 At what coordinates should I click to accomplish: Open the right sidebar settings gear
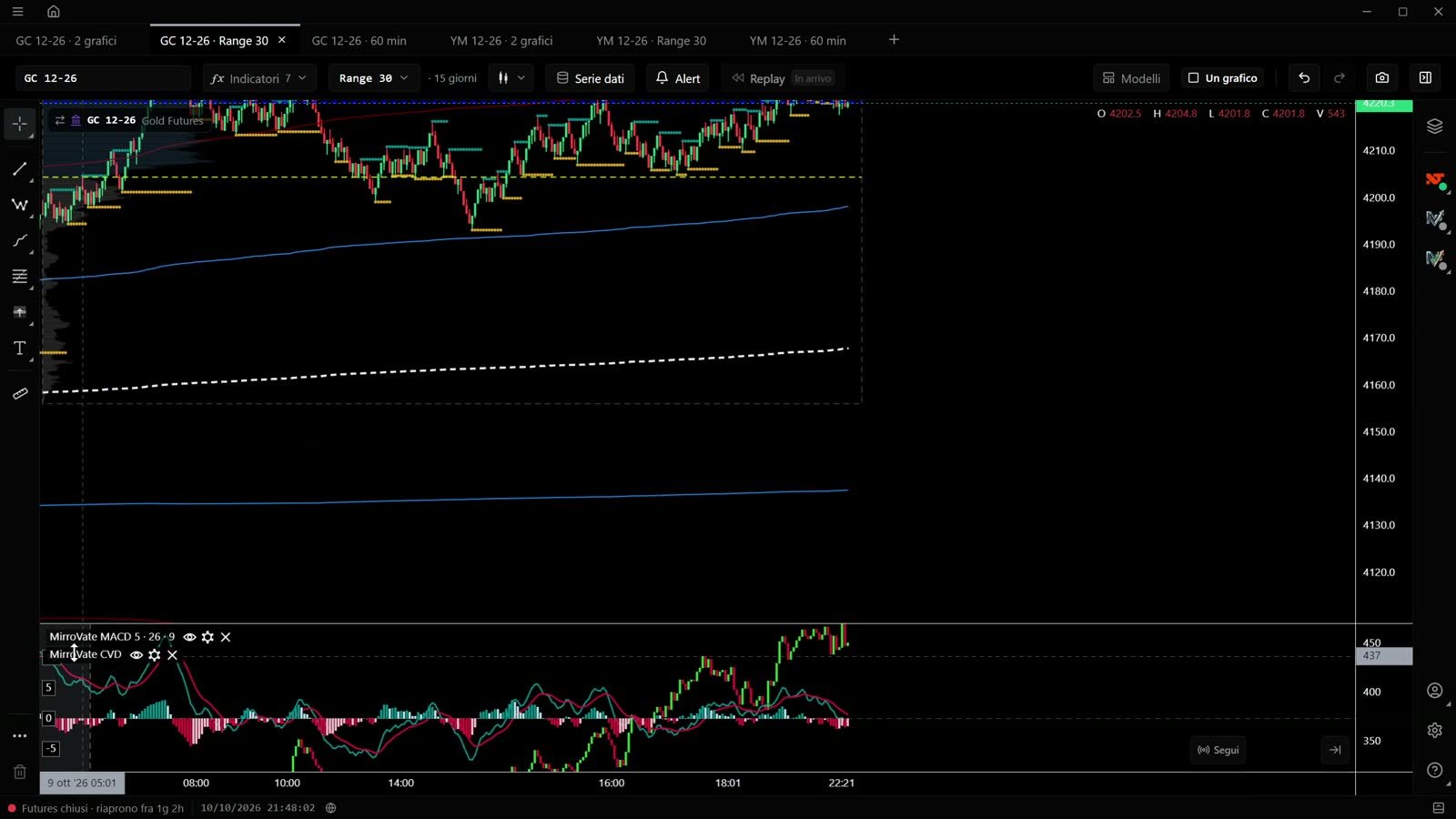click(1435, 730)
